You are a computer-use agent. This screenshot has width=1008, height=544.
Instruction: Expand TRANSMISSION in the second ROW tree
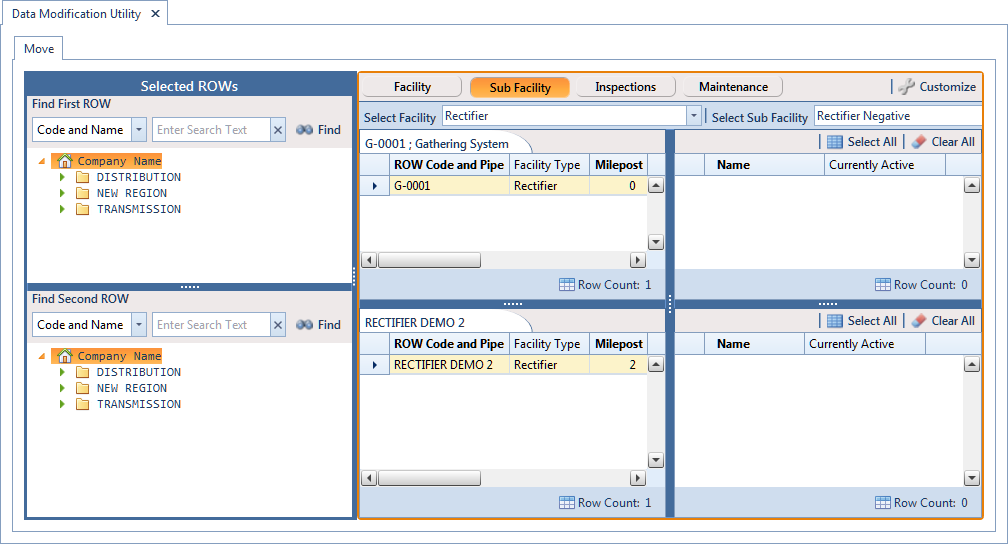click(62, 404)
